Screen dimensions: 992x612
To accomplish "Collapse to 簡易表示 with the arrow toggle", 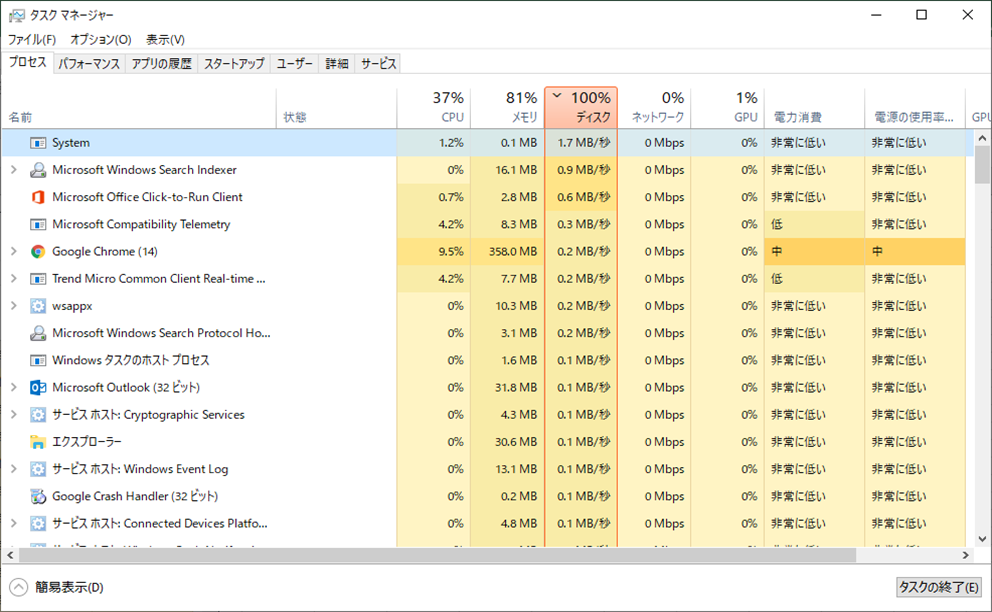I will 19,587.
